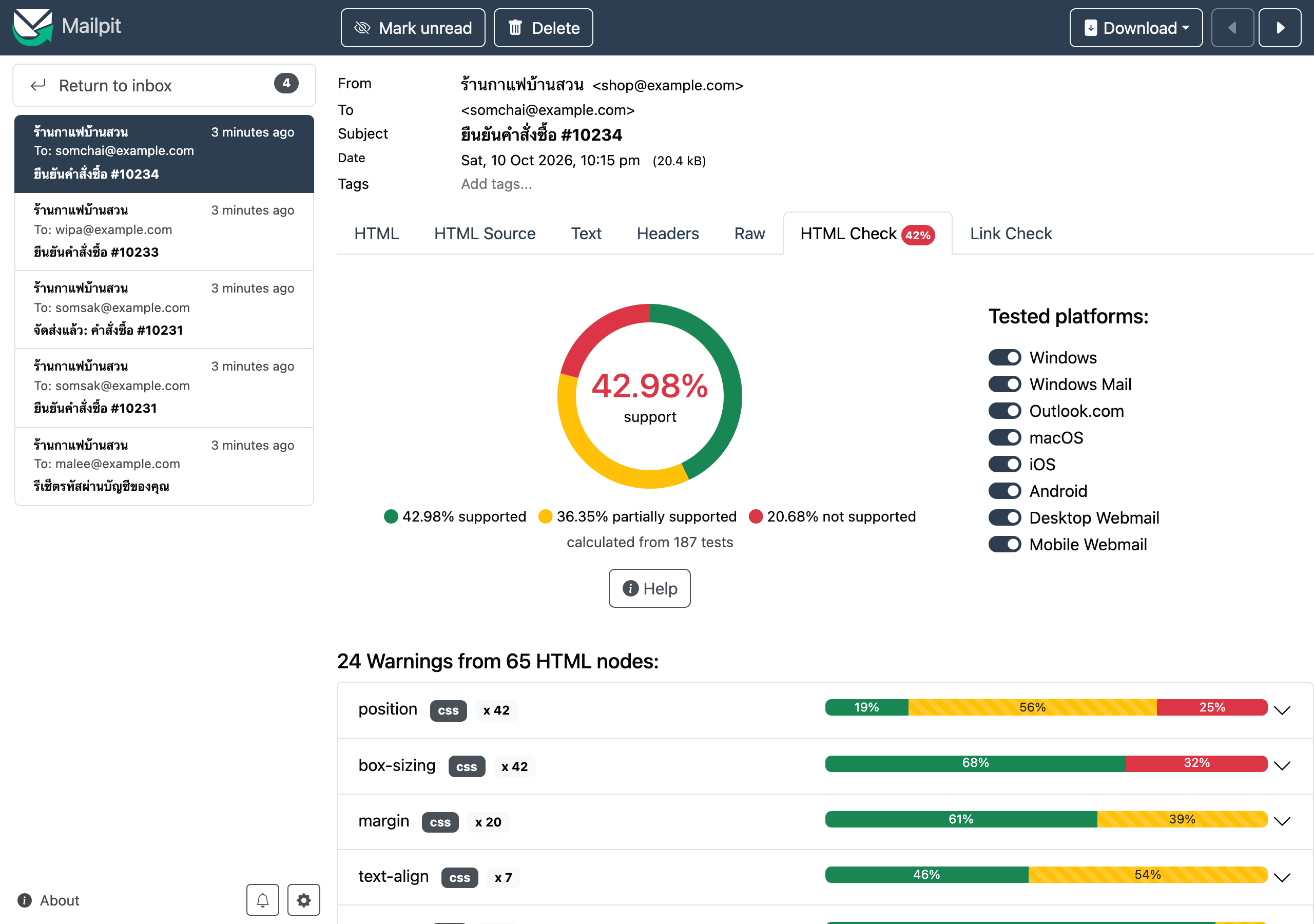Click the Add tags input field
The width and height of the screenshot is (1314, 924).
497,184
